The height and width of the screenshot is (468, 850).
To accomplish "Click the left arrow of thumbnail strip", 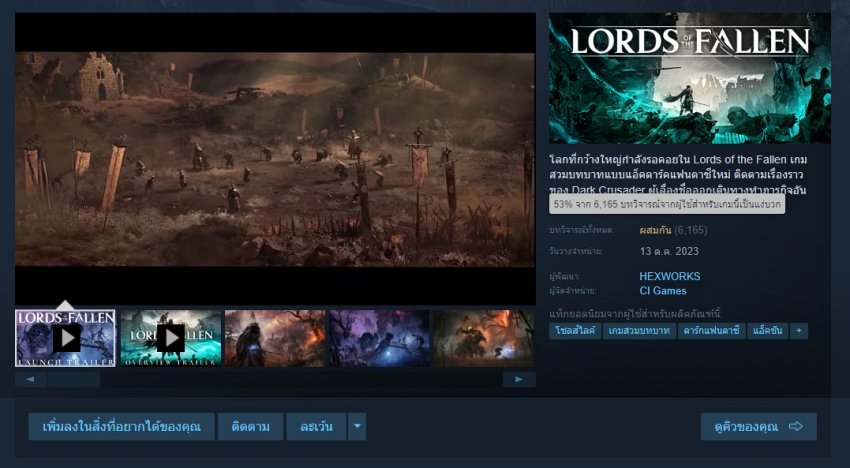I will coord(30,380).
